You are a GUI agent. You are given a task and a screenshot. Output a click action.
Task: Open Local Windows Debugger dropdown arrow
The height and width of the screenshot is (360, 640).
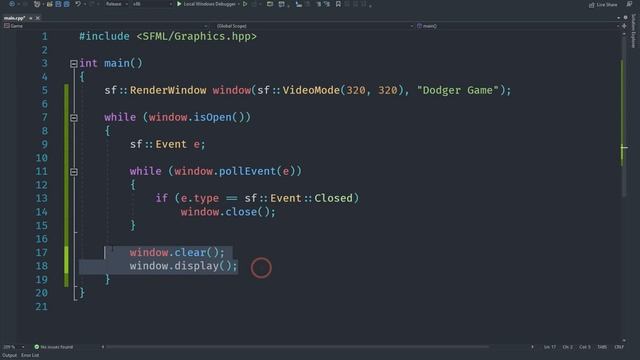pos(239,4)
